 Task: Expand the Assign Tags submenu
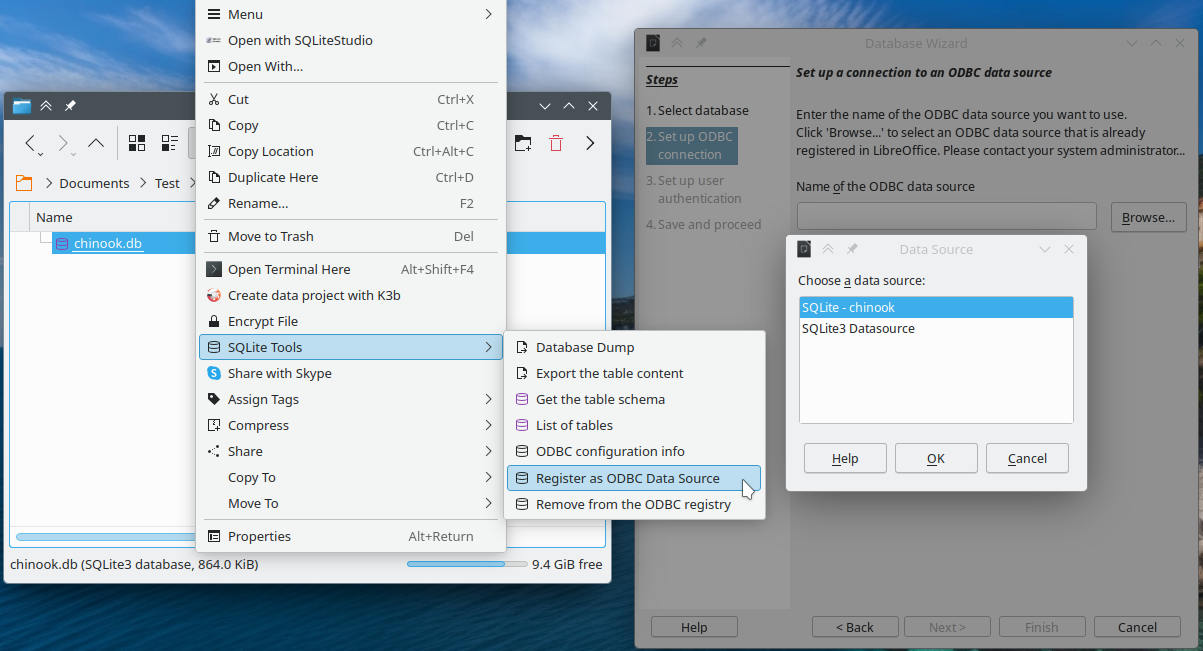(351, 399)
